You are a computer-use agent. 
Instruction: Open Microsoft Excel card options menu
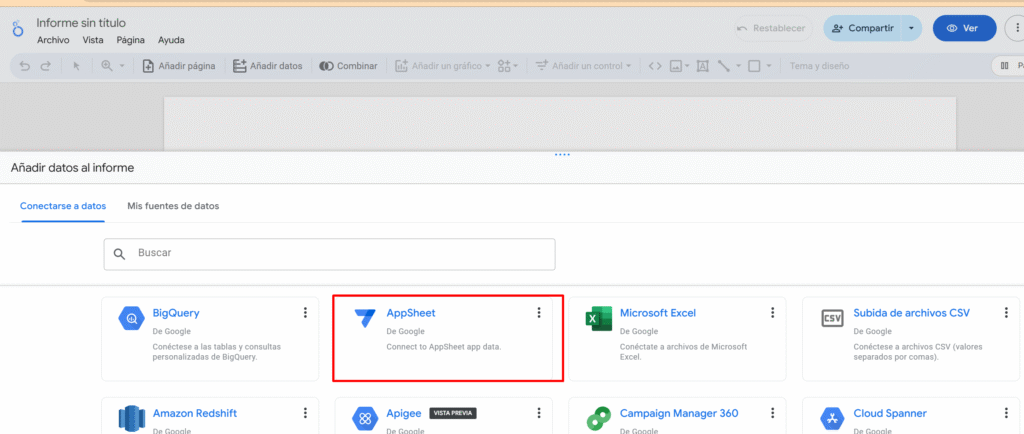(x=773, y=313)
